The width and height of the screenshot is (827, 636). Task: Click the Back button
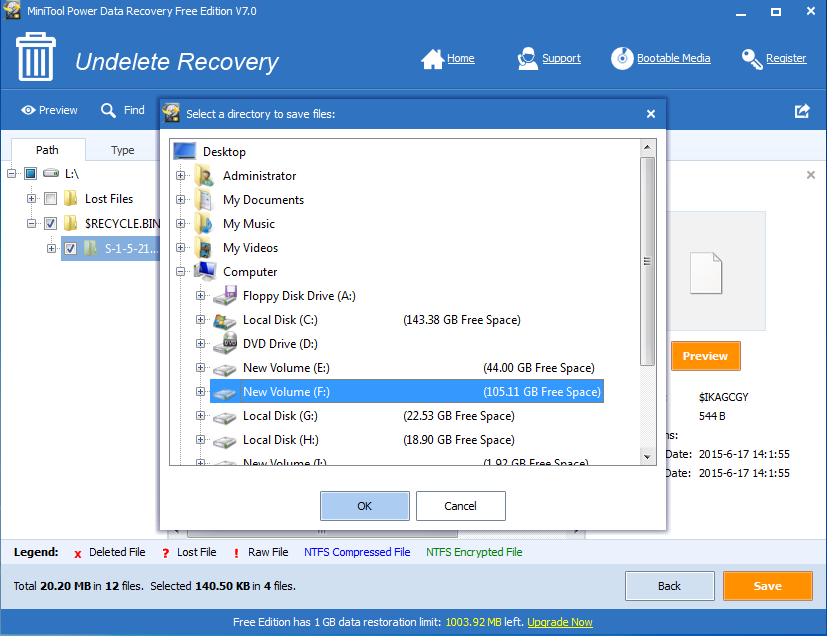669,586
